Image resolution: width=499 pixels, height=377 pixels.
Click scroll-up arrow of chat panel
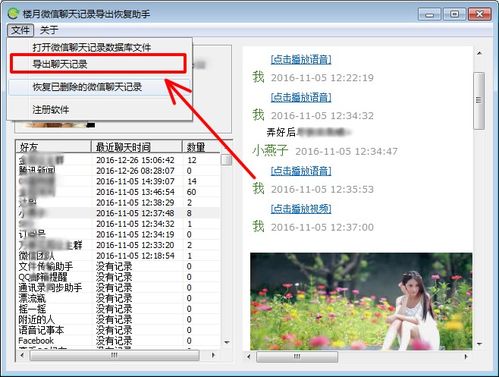(x=479, y=53)
